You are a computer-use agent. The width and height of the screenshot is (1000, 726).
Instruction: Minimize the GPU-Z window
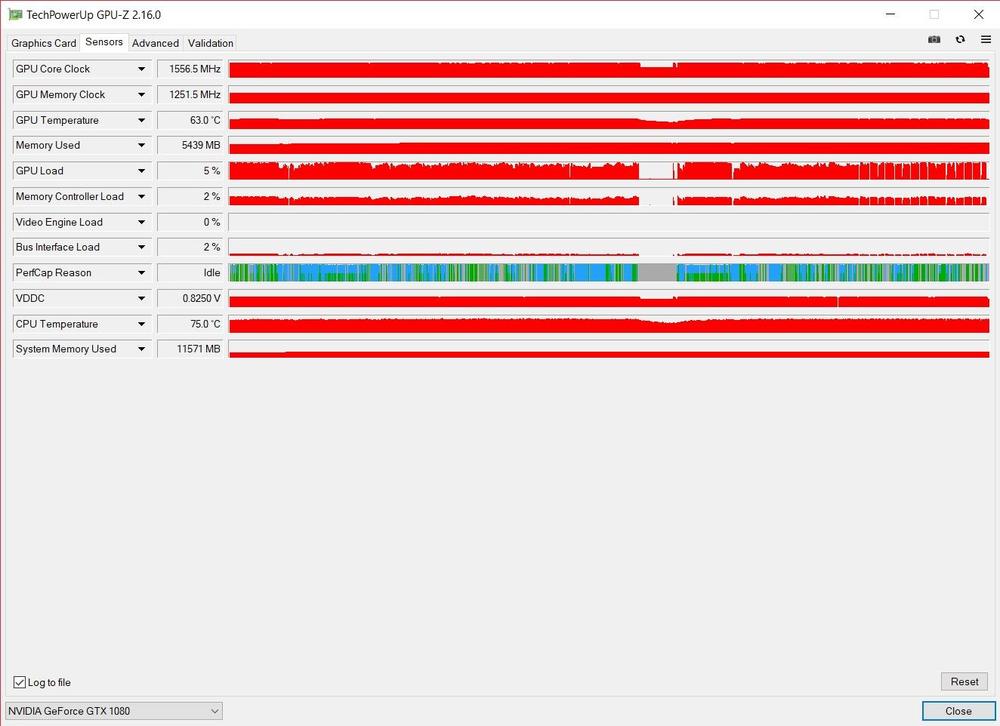click(x=888, y=15)
